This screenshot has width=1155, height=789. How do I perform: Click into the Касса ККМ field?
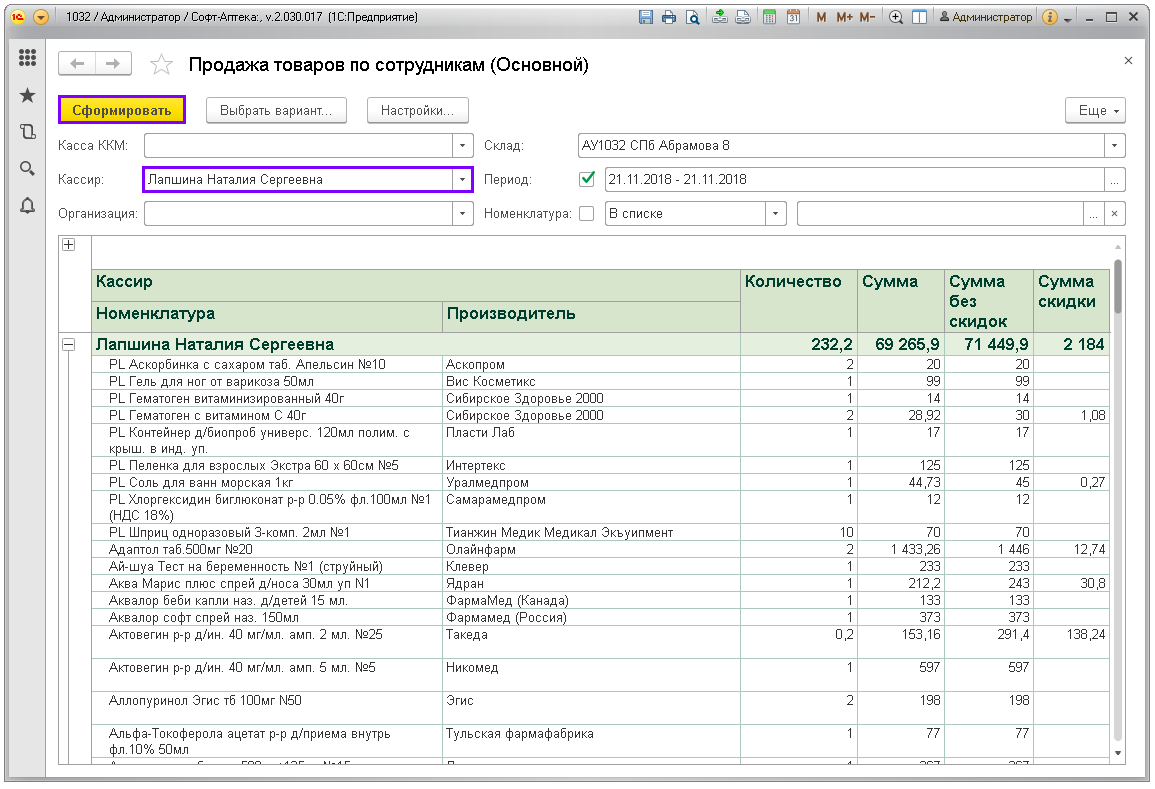click(297, 146)
